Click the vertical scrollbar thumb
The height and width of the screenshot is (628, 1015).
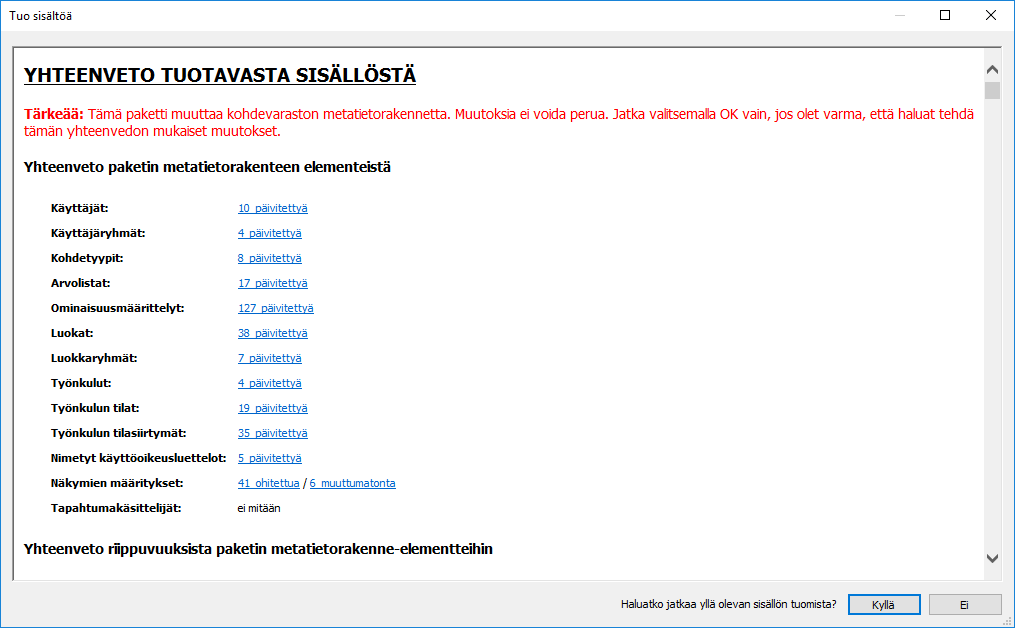[992, 91]
